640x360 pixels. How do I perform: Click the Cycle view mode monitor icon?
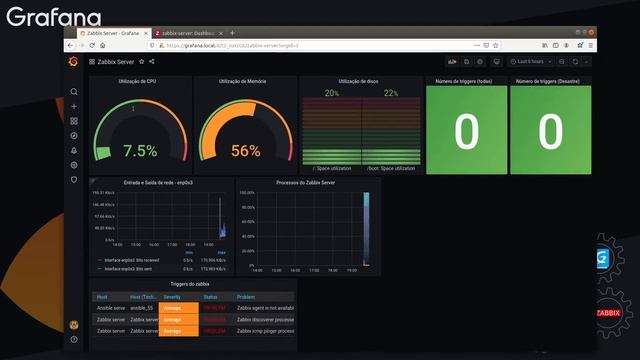tap(496, 62)
